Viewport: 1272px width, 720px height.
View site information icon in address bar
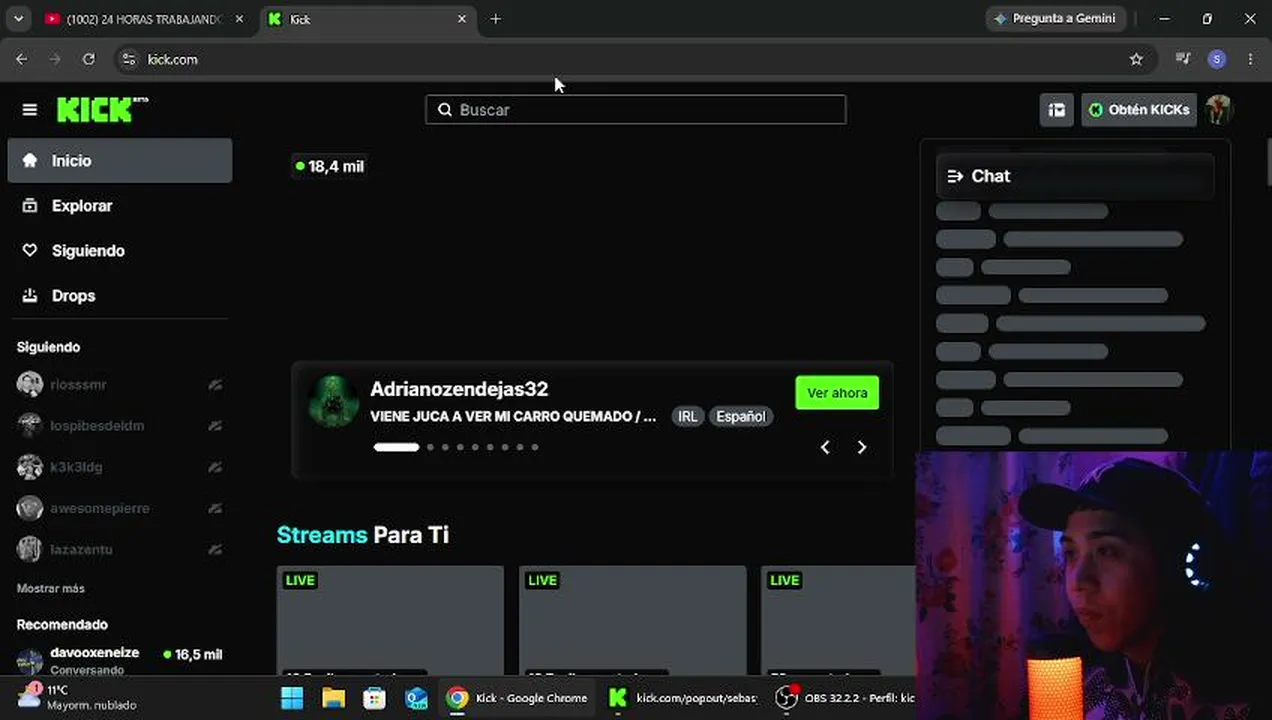(x=128, y=60)
